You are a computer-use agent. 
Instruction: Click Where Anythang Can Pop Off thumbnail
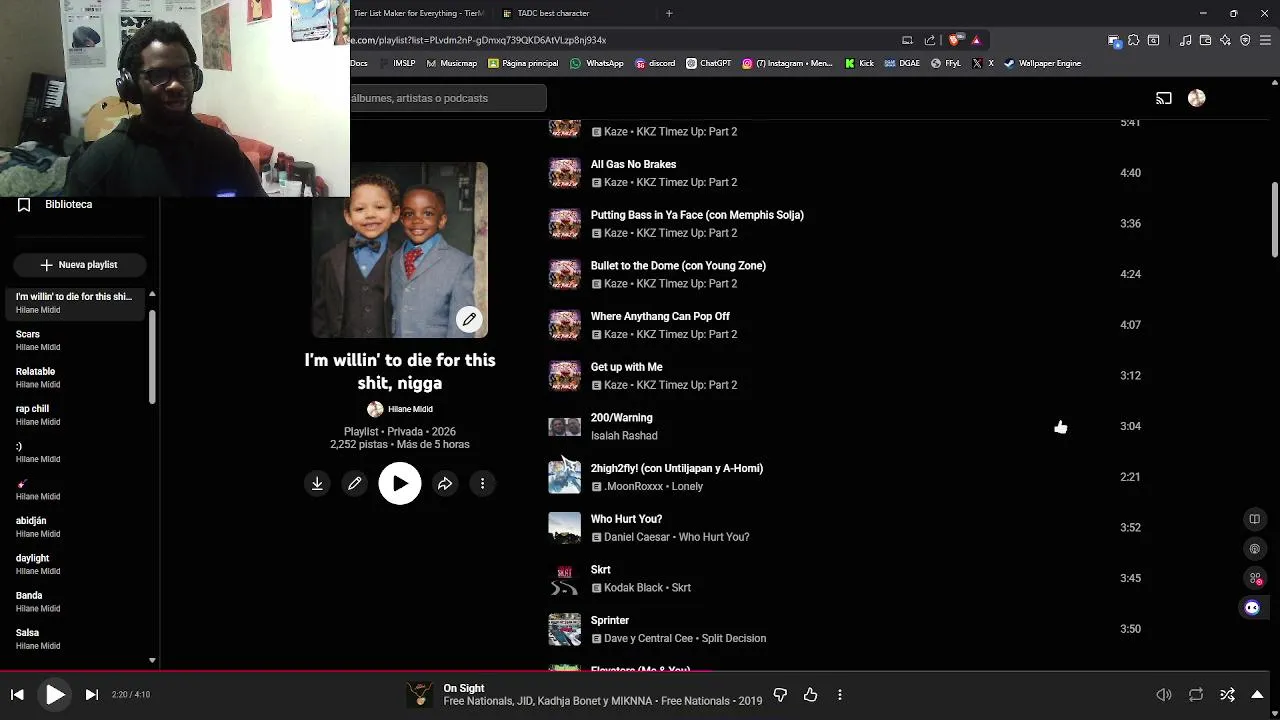click(564, 325)
